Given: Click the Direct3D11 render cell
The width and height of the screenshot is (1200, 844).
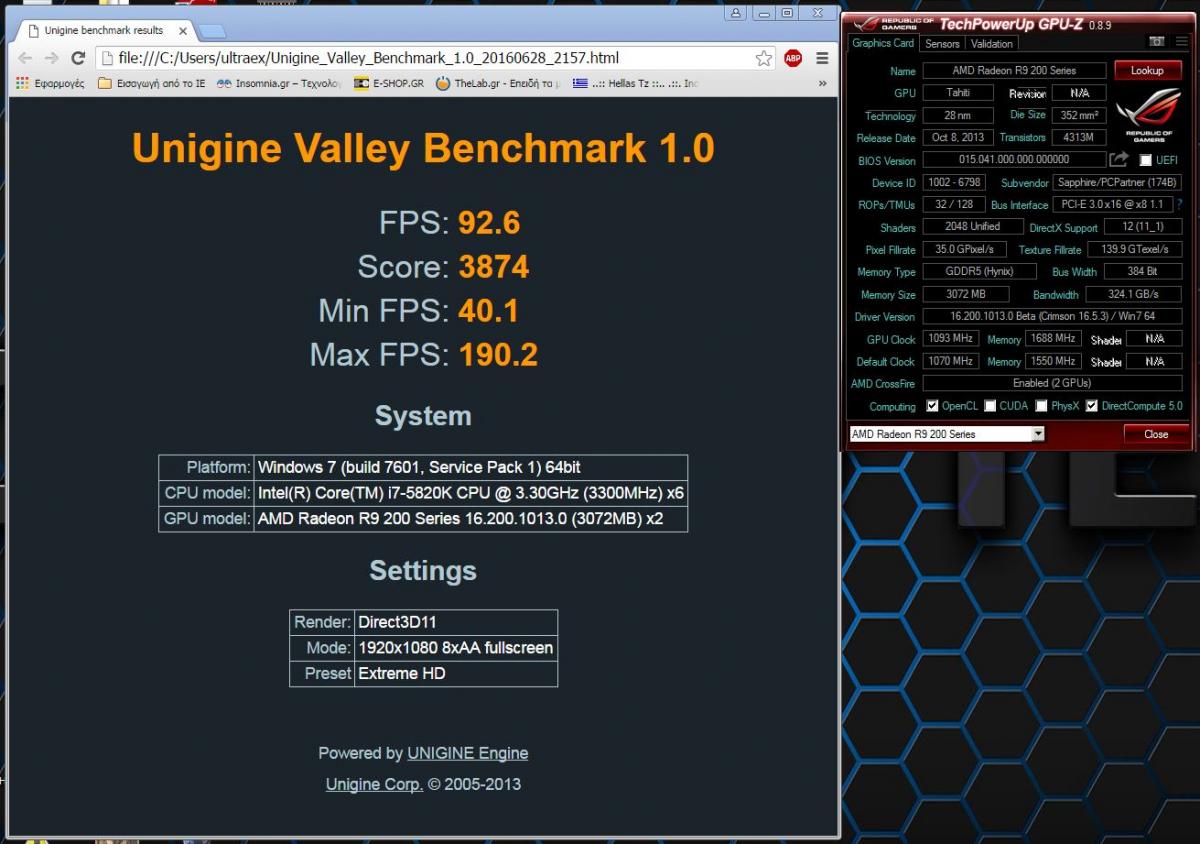Looking at the screenshot, I should click(x=456, y=622).
